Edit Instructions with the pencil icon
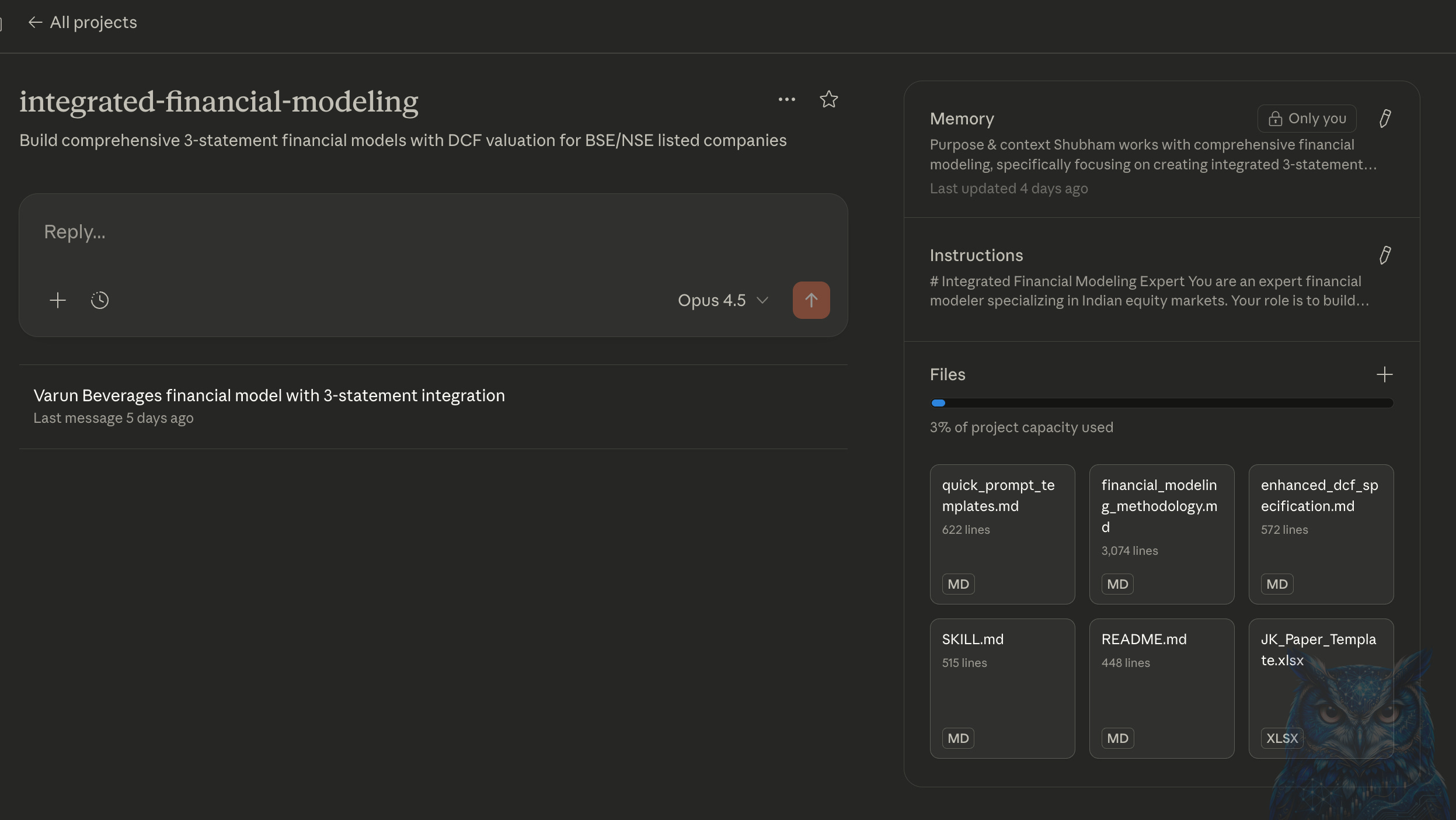 1385,255
